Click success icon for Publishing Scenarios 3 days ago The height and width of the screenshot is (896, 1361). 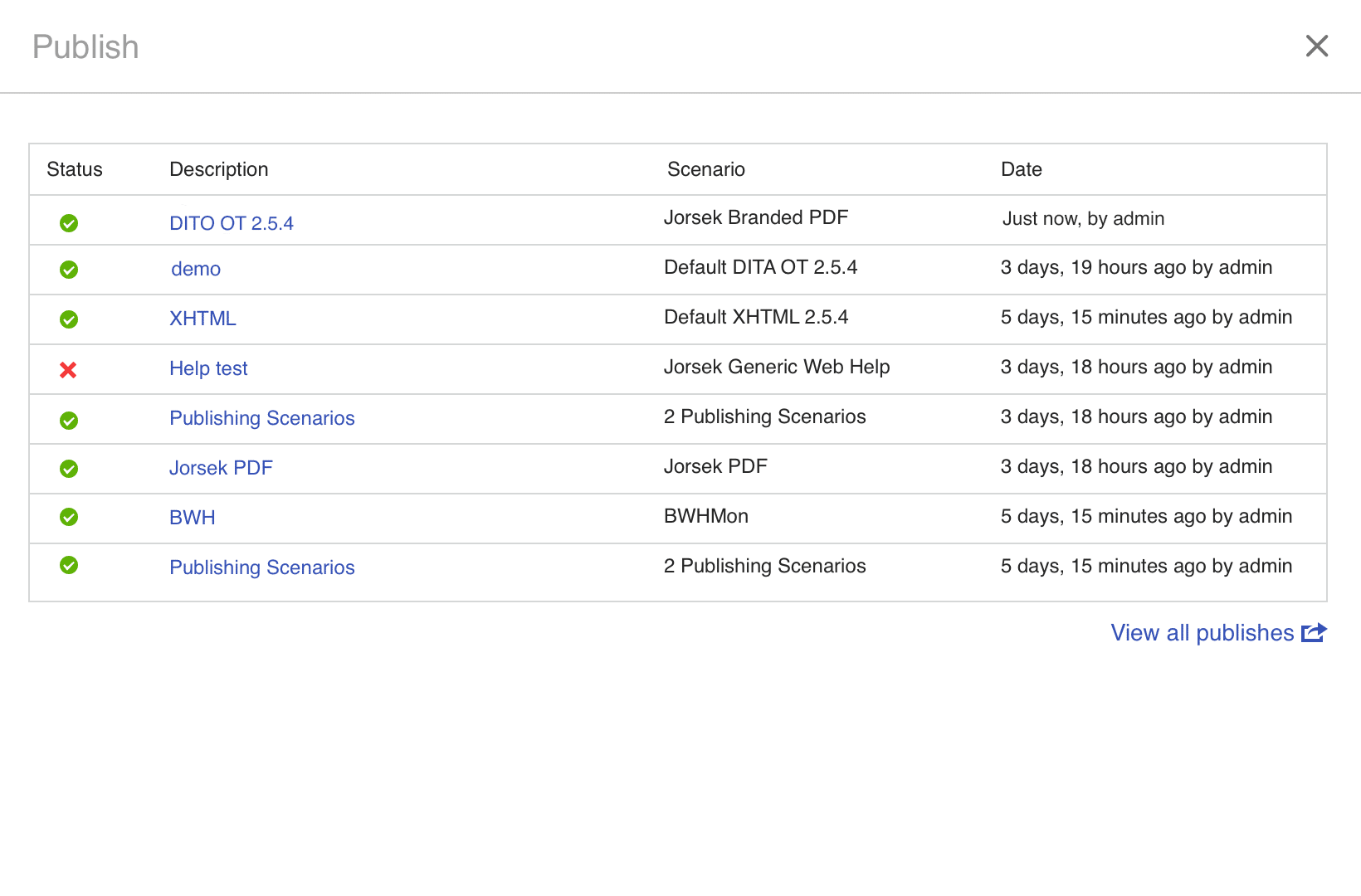(x=69, y=421)
